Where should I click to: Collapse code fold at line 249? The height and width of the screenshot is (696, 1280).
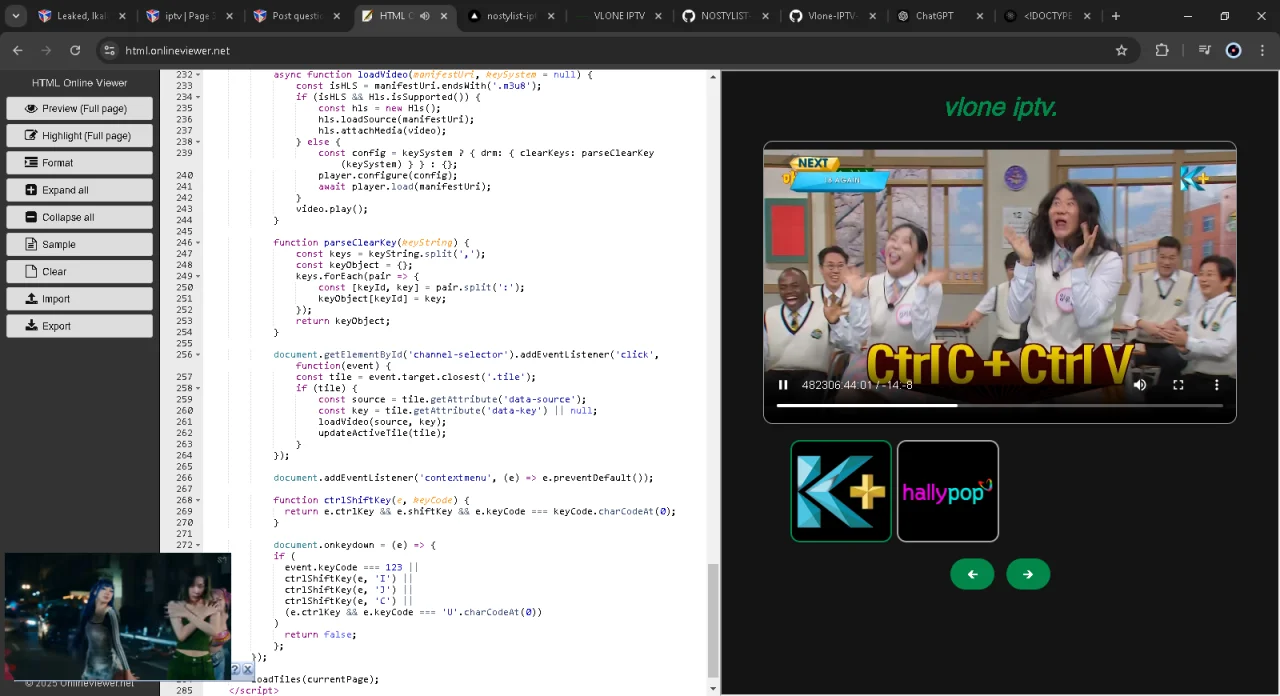[x=198, y=276]
